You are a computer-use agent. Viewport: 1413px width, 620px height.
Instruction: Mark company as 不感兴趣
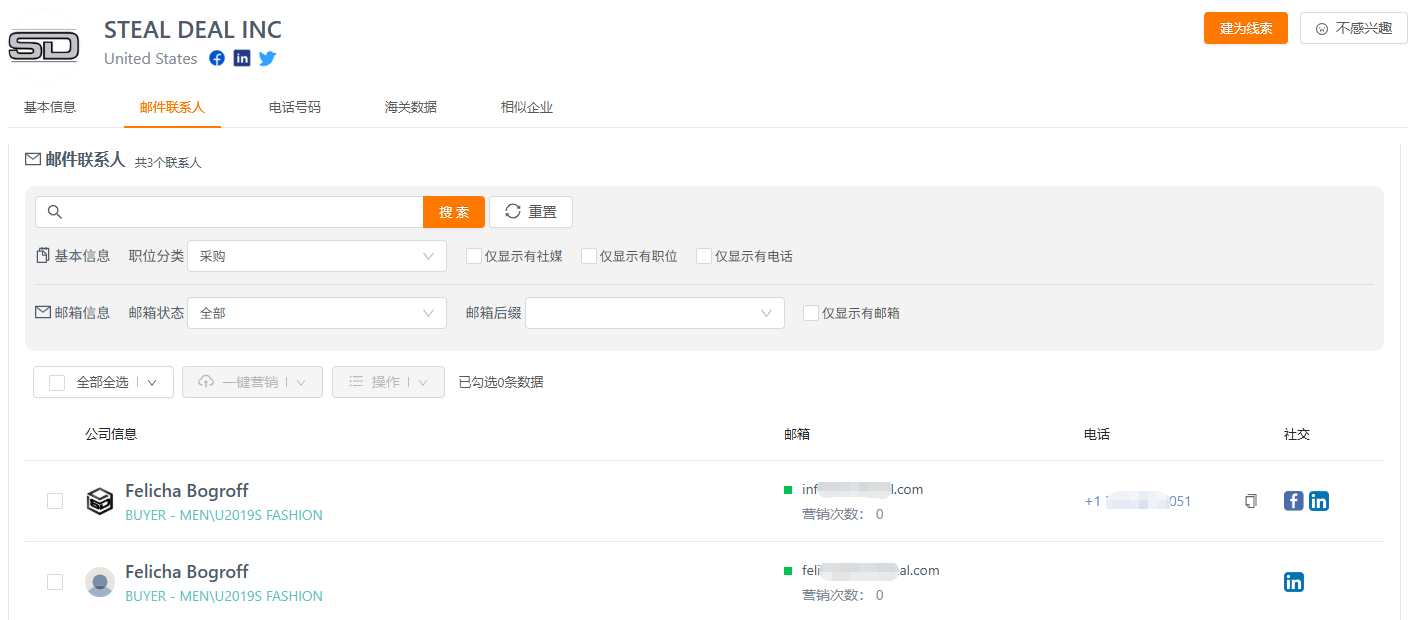[1354, 28]
